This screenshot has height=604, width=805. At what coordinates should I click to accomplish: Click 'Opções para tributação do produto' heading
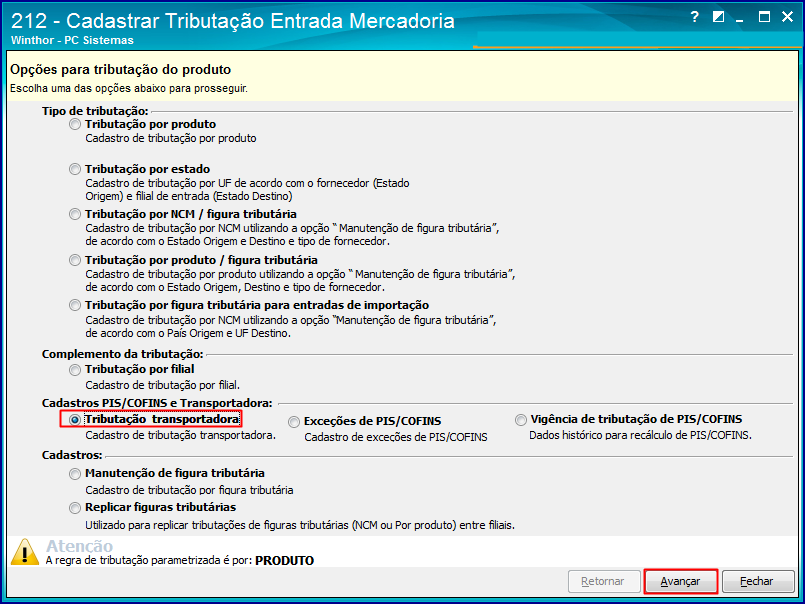121,69
